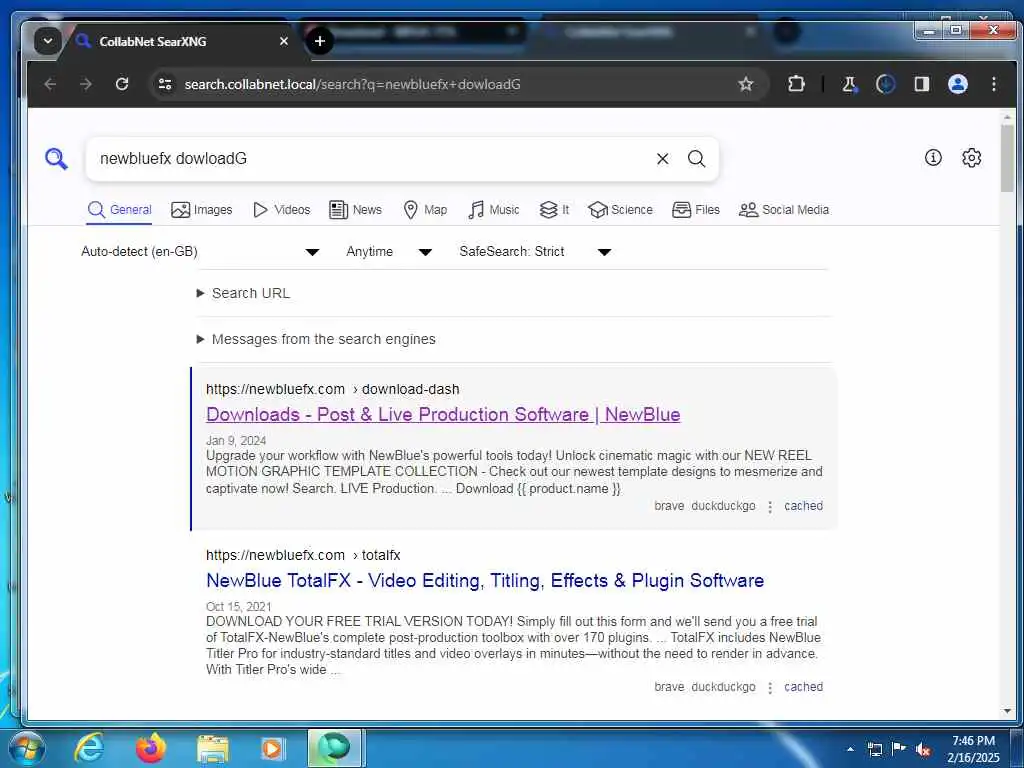Open Windows Explorer from taskbar

213,748
